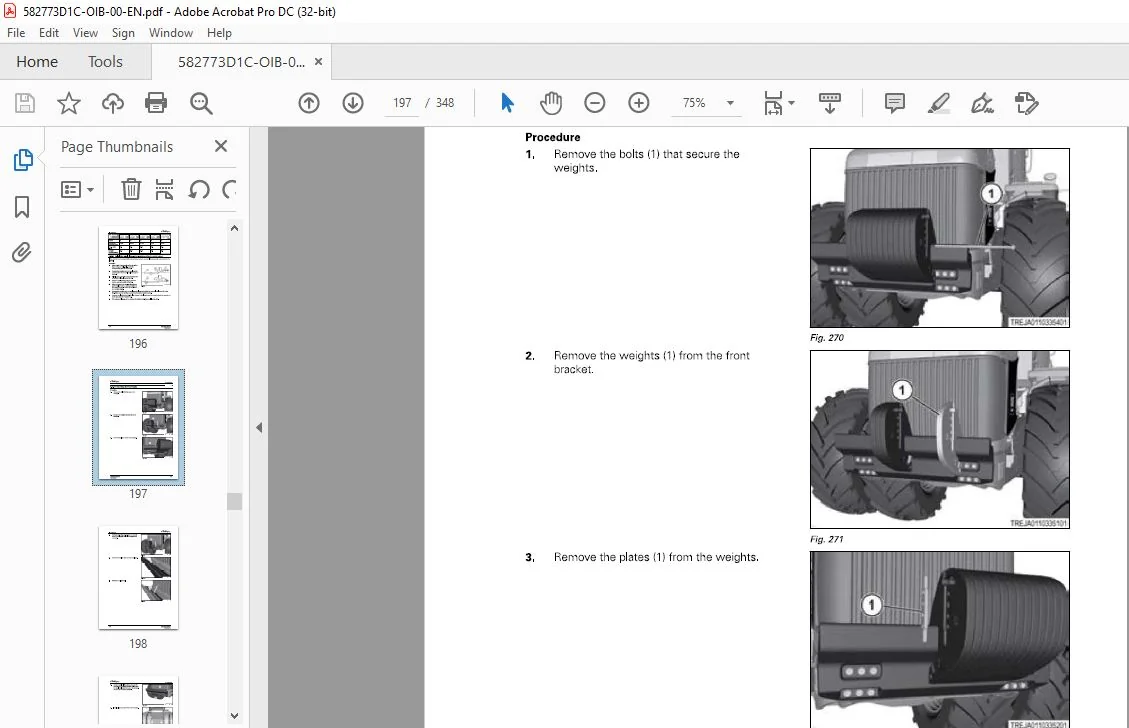
Task: Close the Page Thumbnails panel
Action: pyautogui.click(x=221, y=146)
